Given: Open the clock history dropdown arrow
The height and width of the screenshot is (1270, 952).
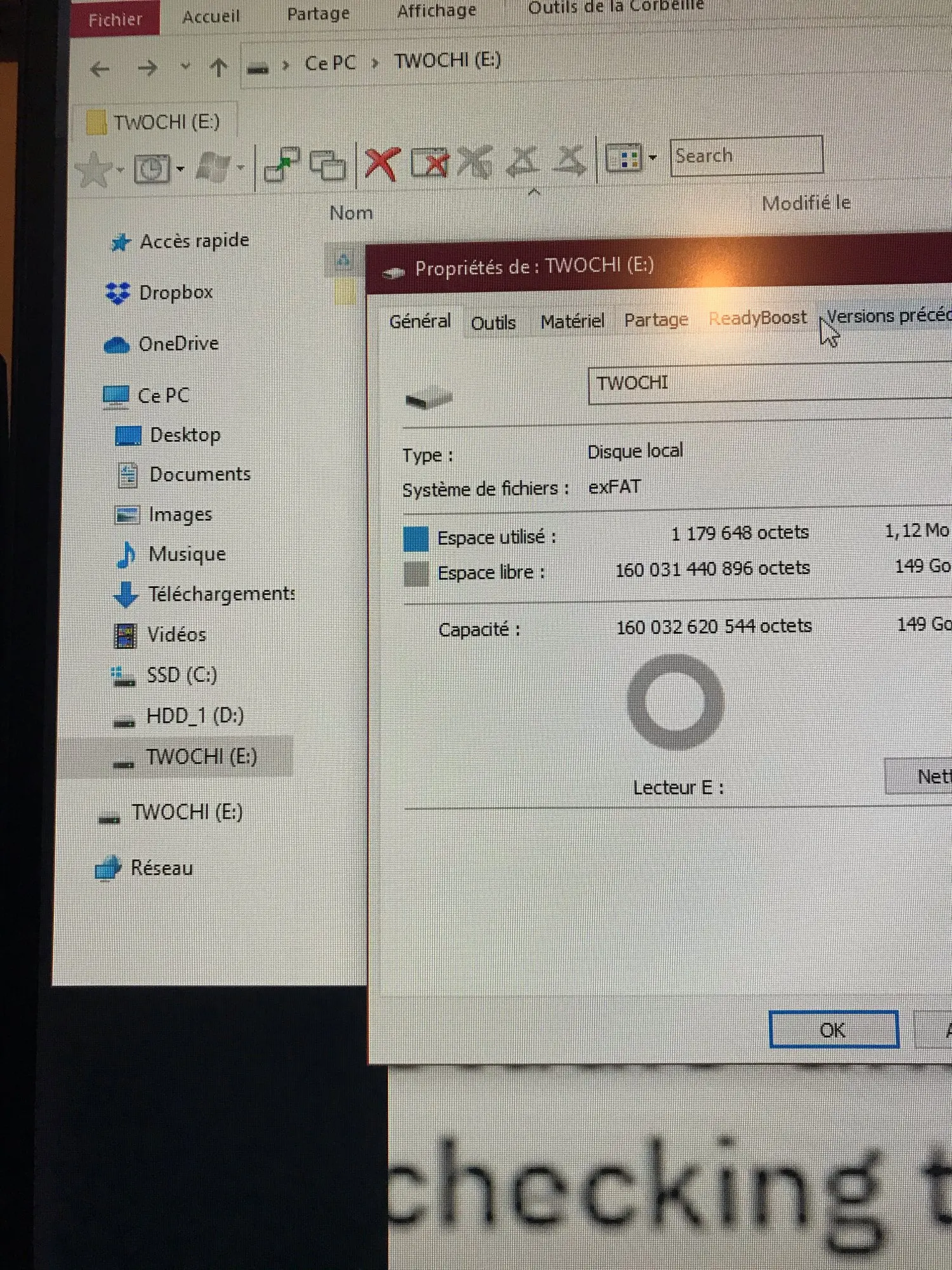Looking at the screenshot, I should [181, 168].
